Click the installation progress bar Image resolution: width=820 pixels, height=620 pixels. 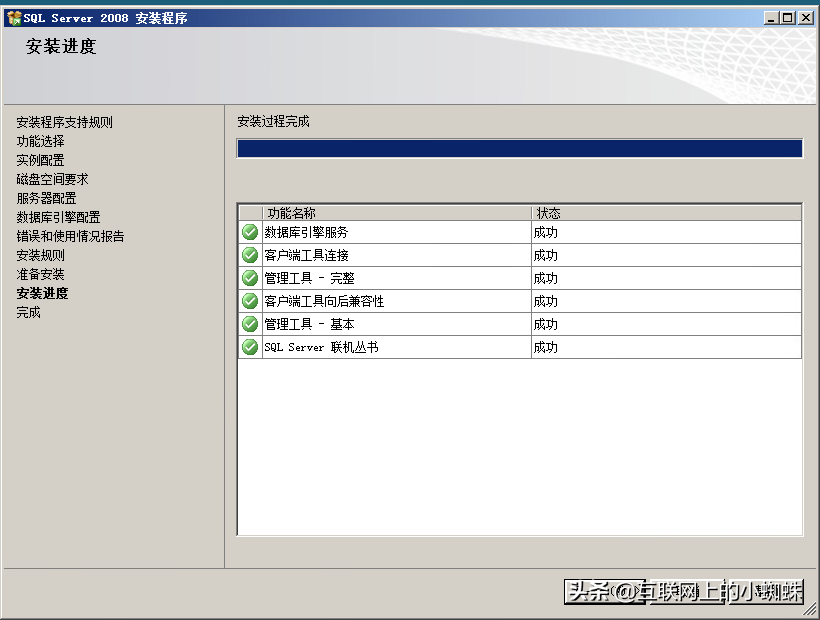[518, 148]
